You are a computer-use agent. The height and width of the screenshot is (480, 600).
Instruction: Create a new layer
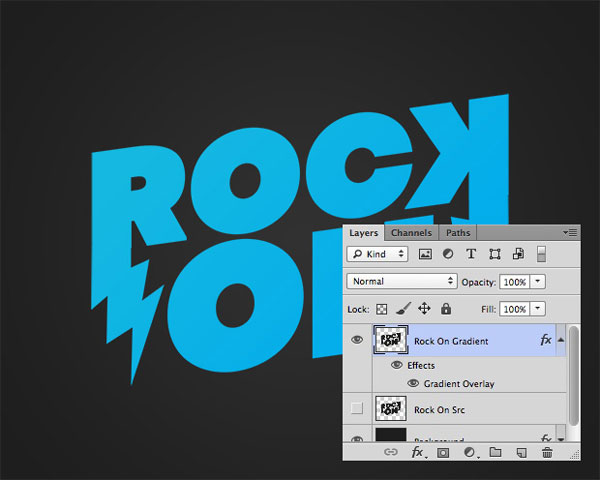pos(522,453)
